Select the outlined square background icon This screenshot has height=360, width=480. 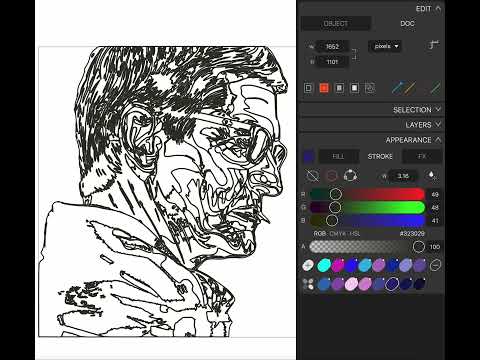308,88
